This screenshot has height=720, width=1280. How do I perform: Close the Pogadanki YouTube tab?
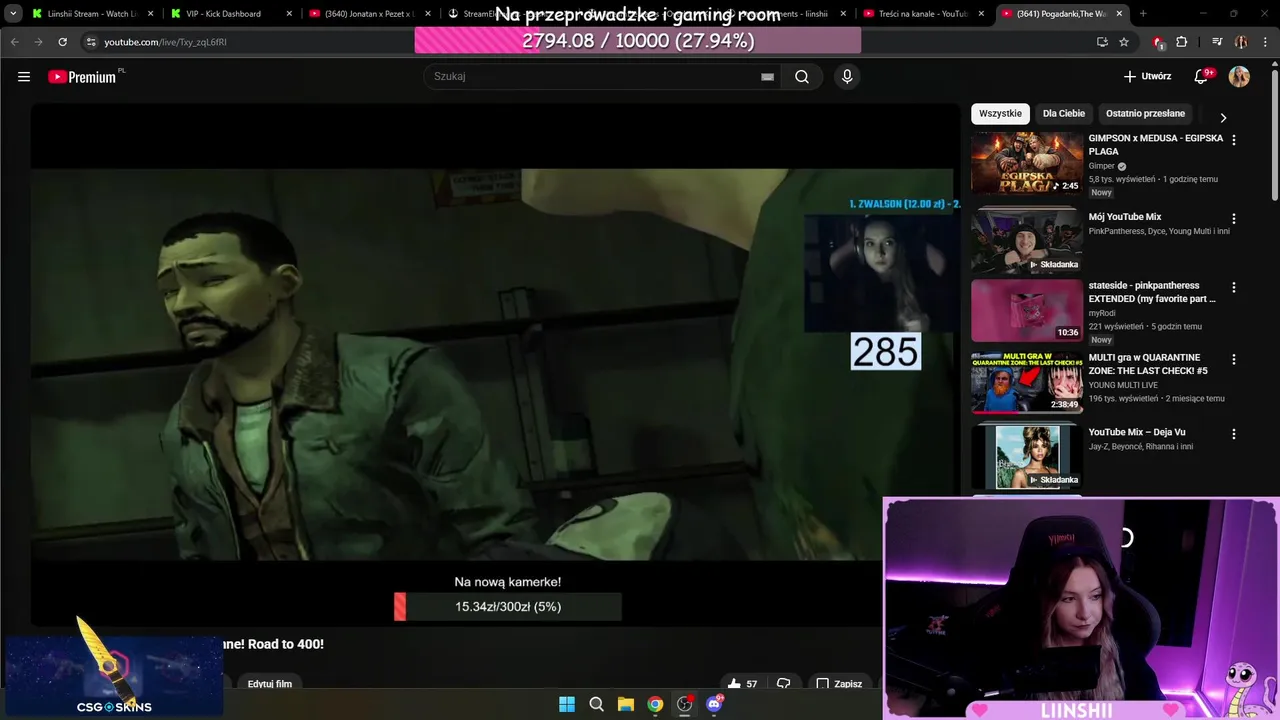pyautogui.click(x=1118, y=14)
